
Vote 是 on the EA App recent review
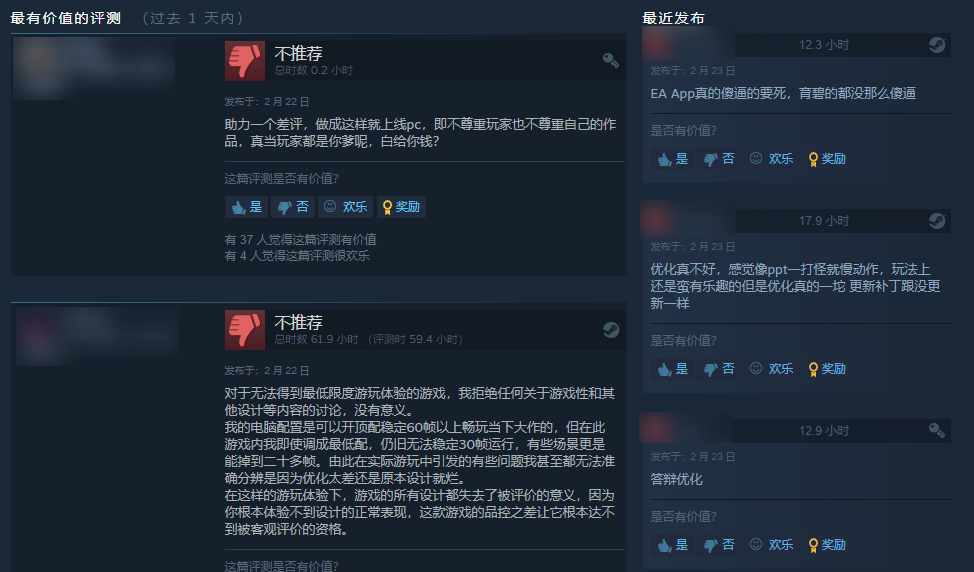coord(673,159)
